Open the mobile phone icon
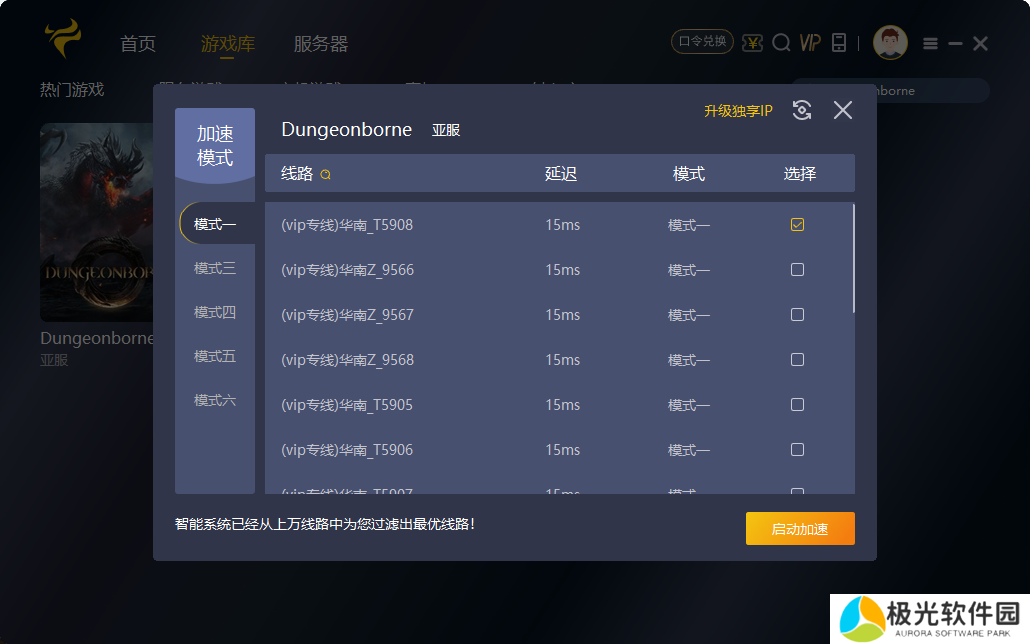This screenshot has height=644, width=1030. click(x=839, y=43)
